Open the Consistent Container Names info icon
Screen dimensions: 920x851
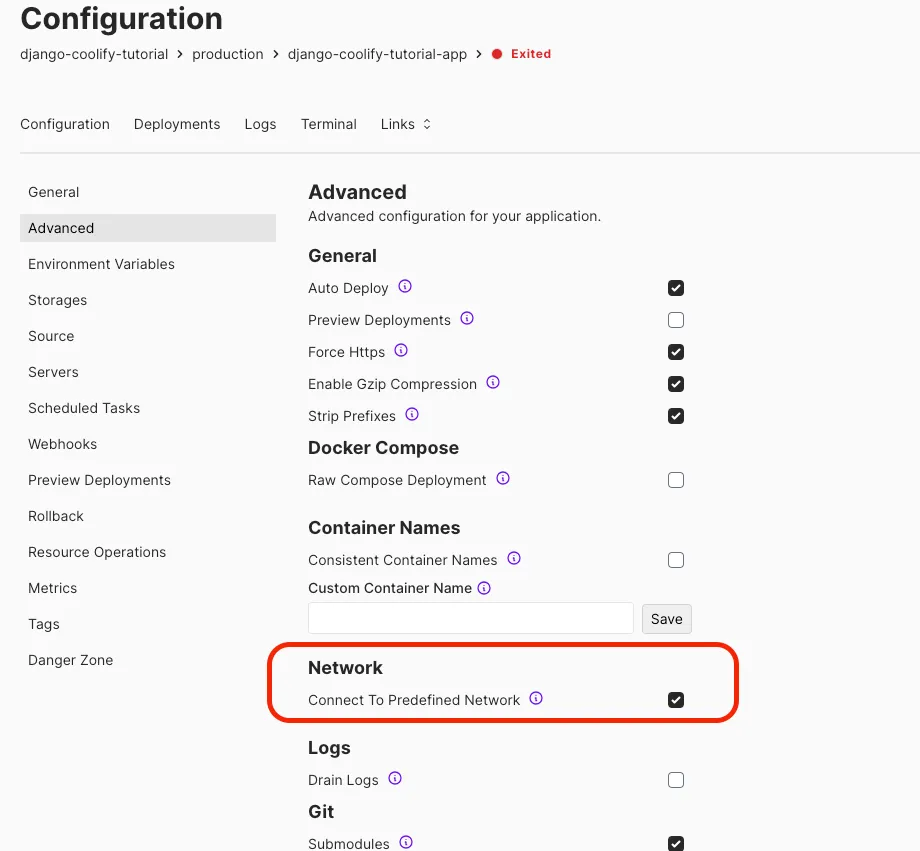[513, 559]
